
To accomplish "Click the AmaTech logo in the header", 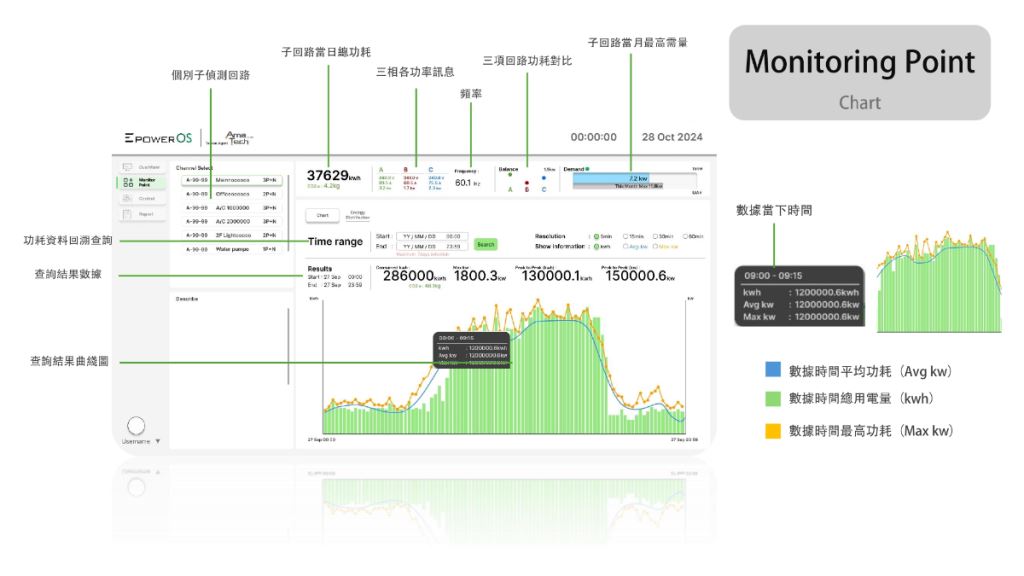I will click(x=230, y=138).
